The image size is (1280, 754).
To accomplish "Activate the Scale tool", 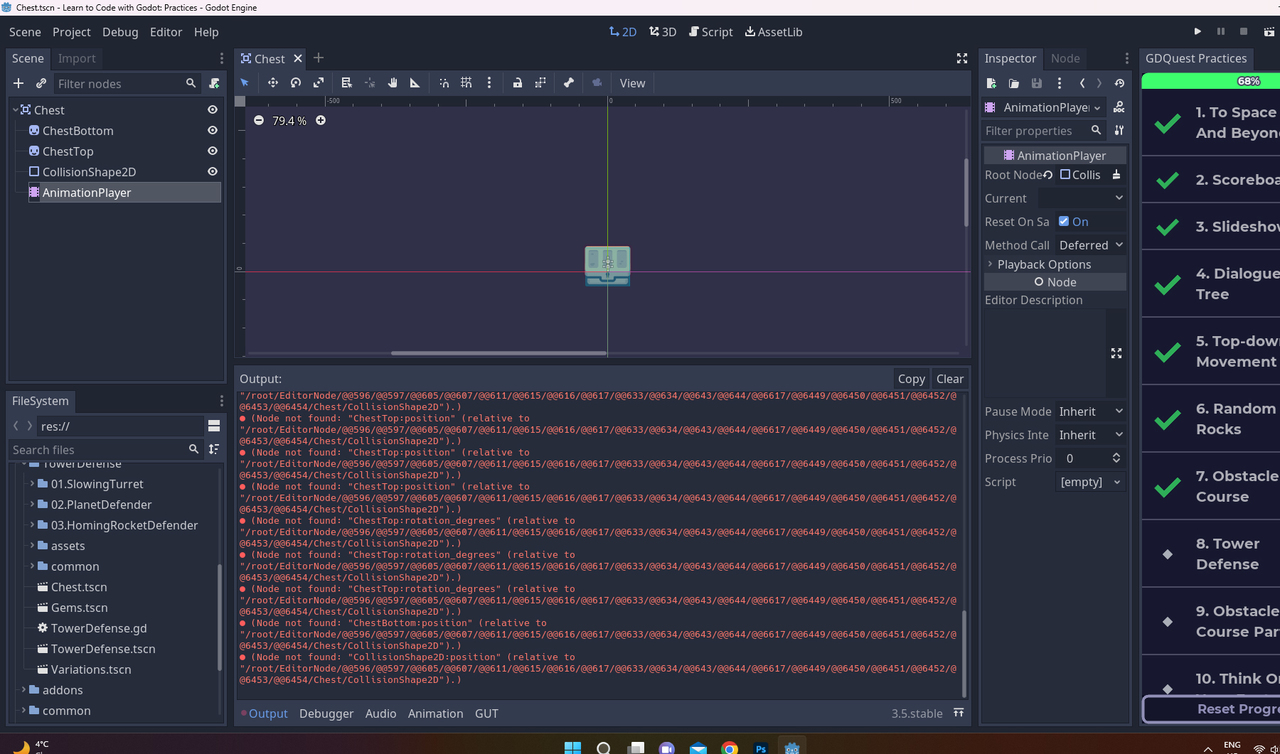I will [x=320, y=83].
